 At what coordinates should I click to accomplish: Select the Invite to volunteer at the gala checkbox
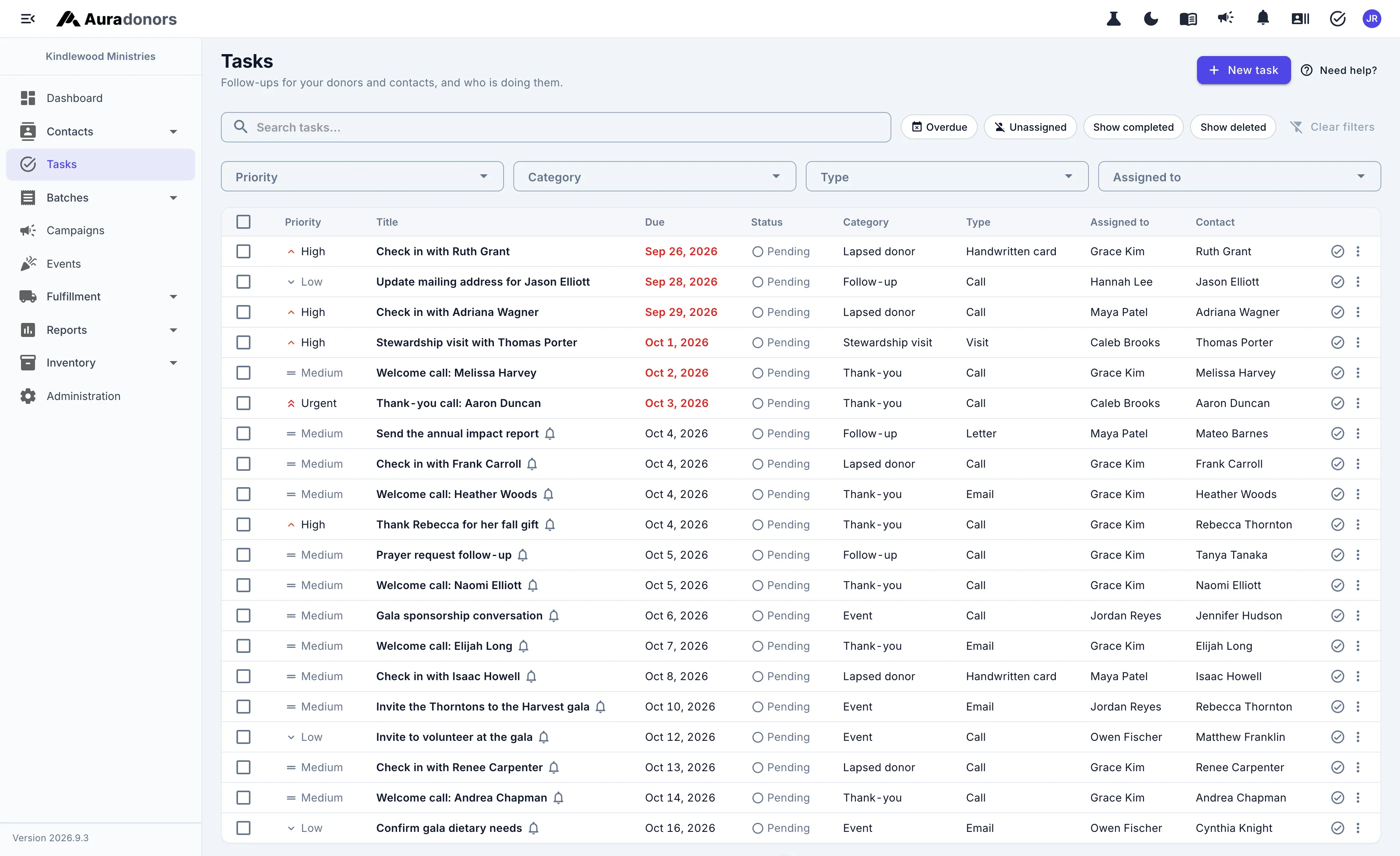point(243,737)
